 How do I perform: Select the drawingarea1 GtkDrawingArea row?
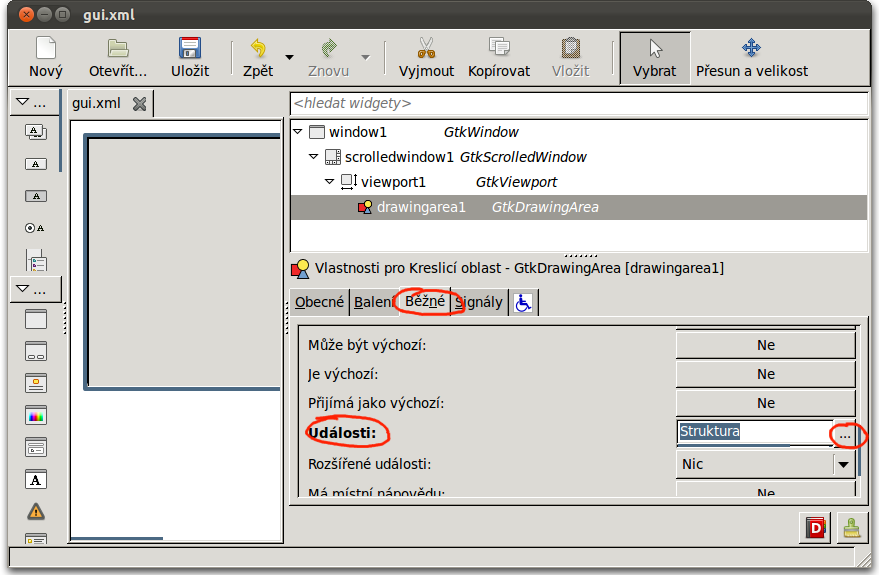click(x=579, y=207)
